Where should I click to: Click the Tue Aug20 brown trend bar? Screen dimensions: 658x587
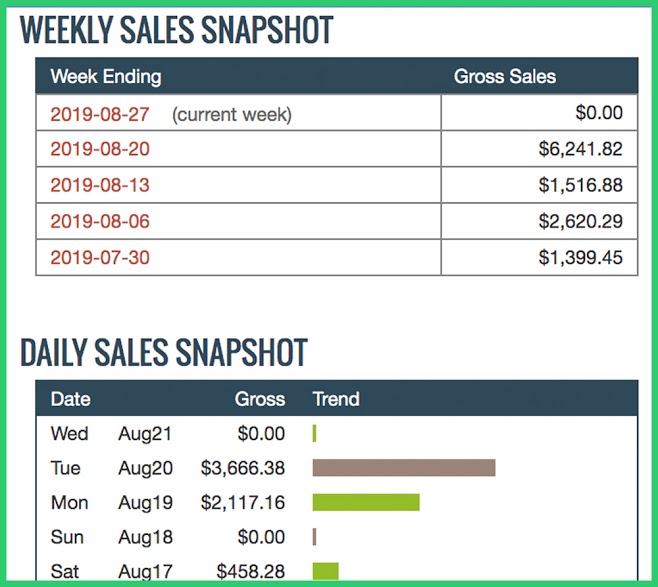[x=404, y=468]
